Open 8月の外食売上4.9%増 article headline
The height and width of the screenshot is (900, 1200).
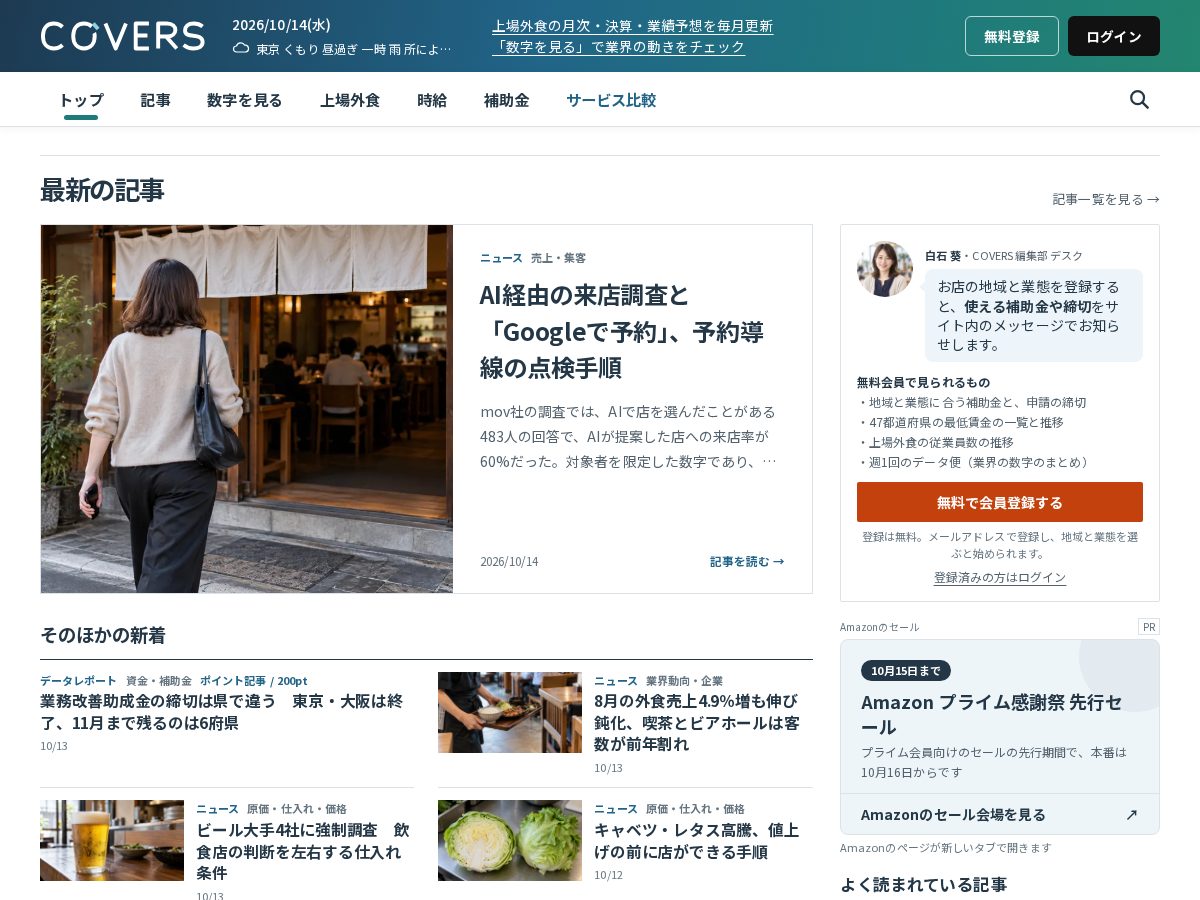pyautogui.click(x=697, y=722)
